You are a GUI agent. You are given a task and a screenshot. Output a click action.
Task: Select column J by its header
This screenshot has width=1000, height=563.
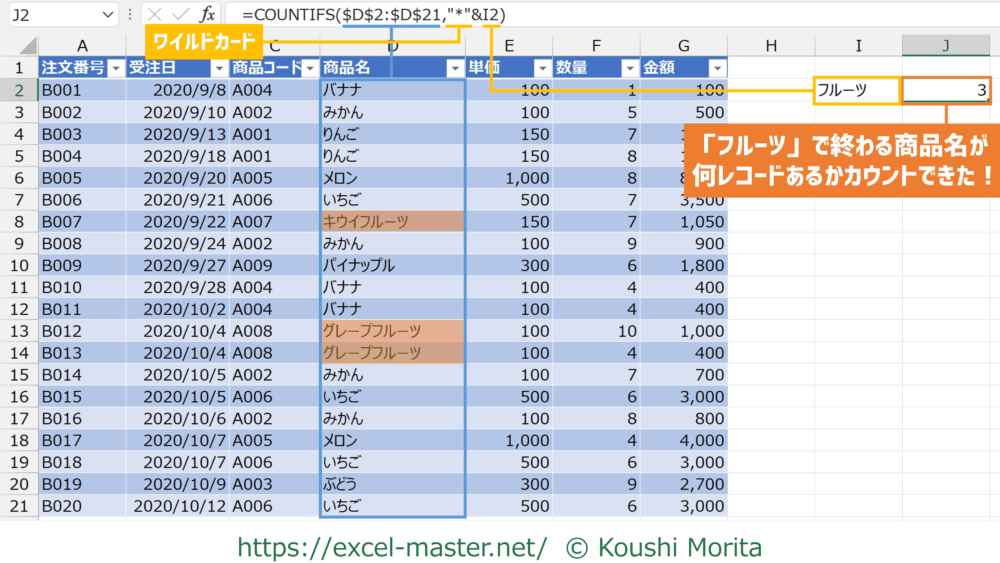[944, 45]
